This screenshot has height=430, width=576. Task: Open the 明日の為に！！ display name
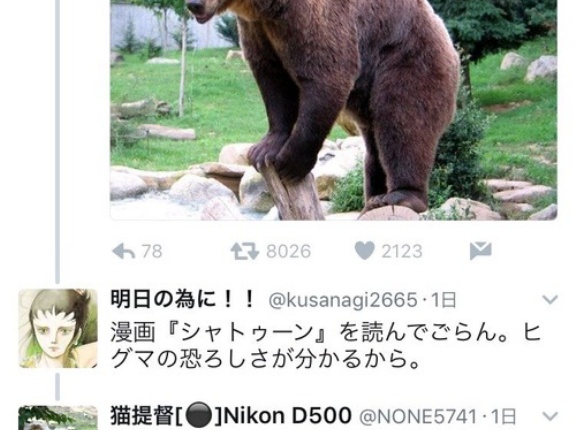coord(182,300)
